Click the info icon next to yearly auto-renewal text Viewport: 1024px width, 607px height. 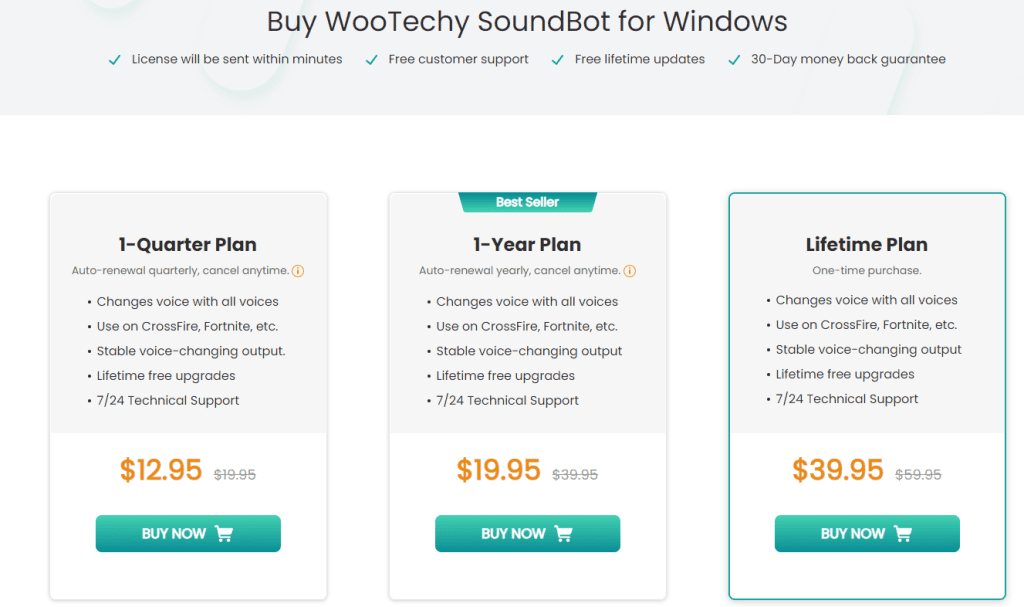(630, 270)
